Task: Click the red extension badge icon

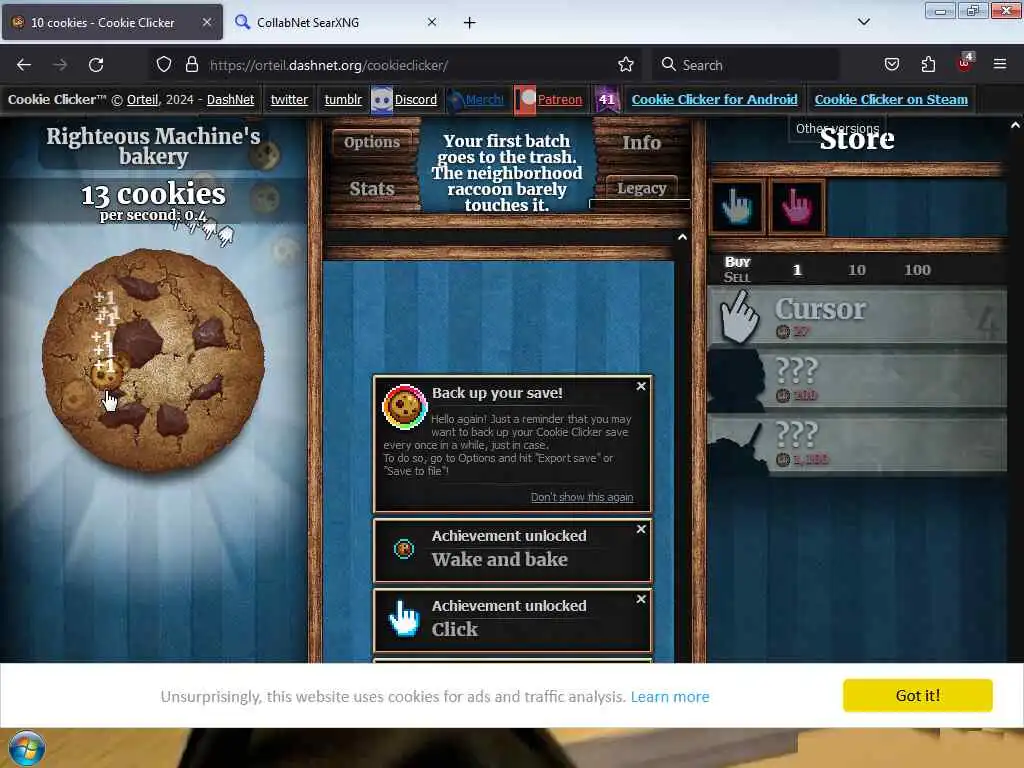Action: (964, 63)
